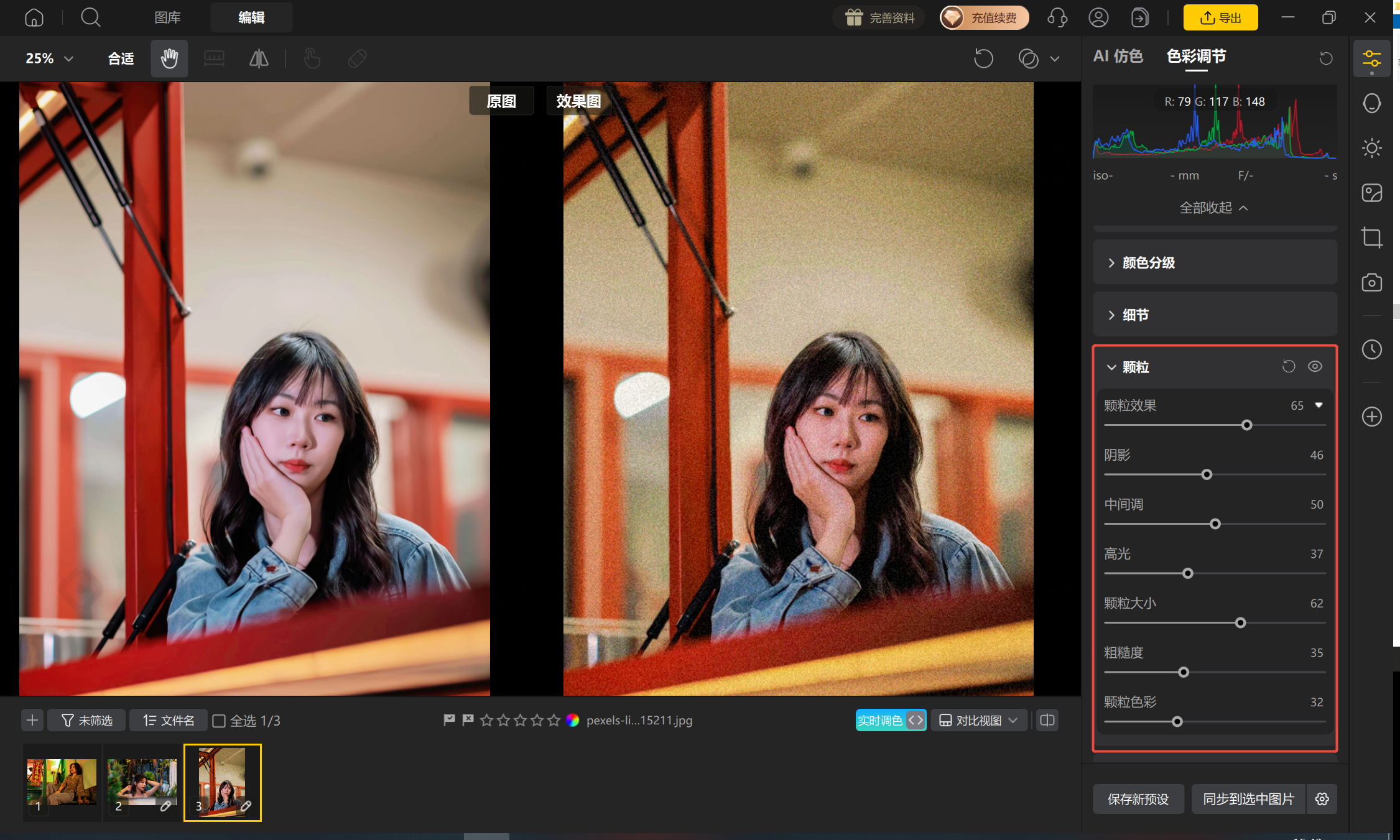
Task: Open the portrait face retouch panel
Action: (1371, 103)
